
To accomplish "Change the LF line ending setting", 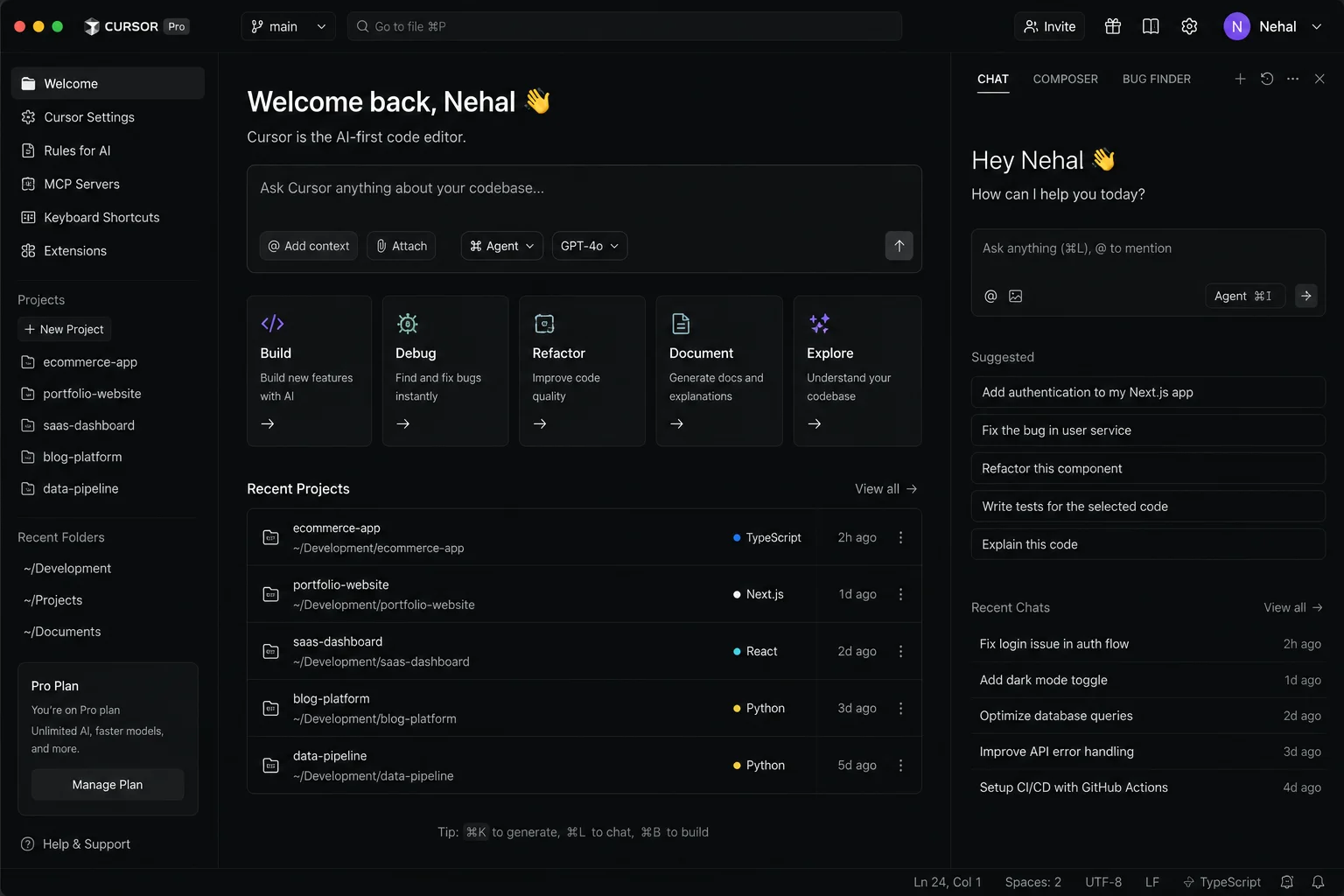I will point(1152,882).
